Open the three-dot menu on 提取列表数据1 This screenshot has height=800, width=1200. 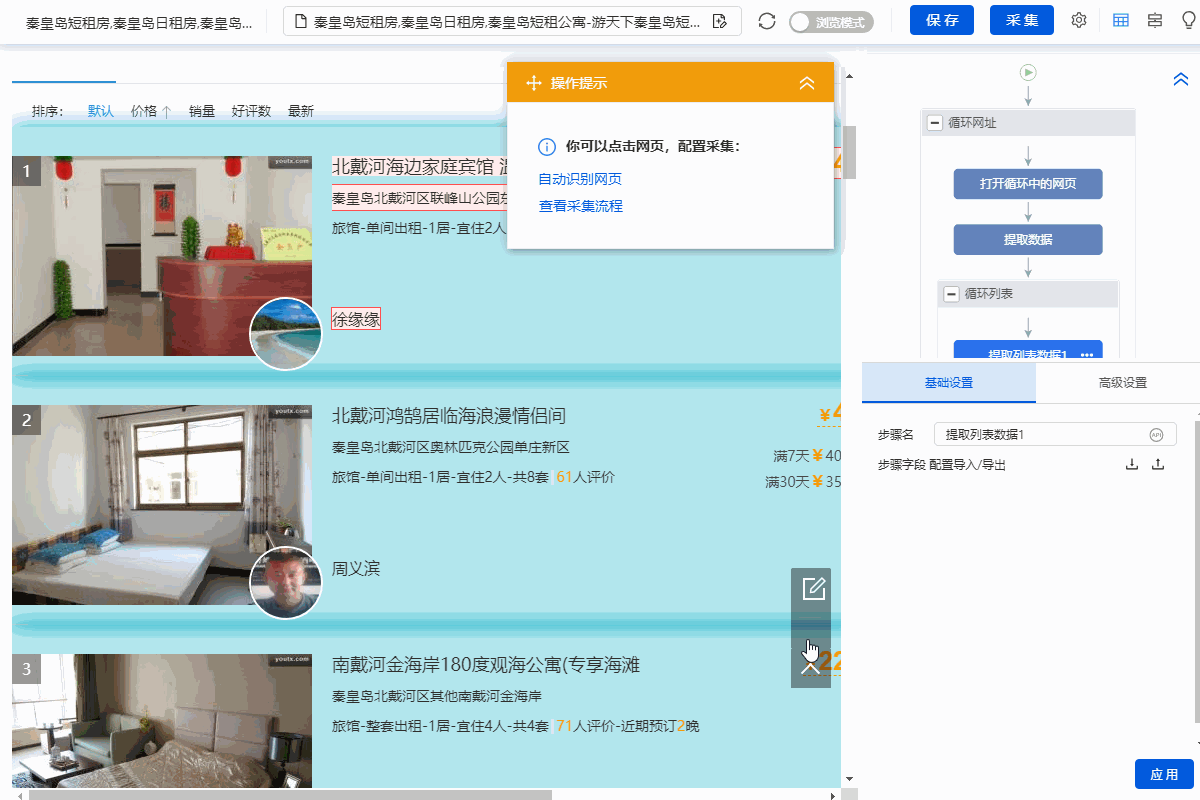click(x=1087, y=355)
